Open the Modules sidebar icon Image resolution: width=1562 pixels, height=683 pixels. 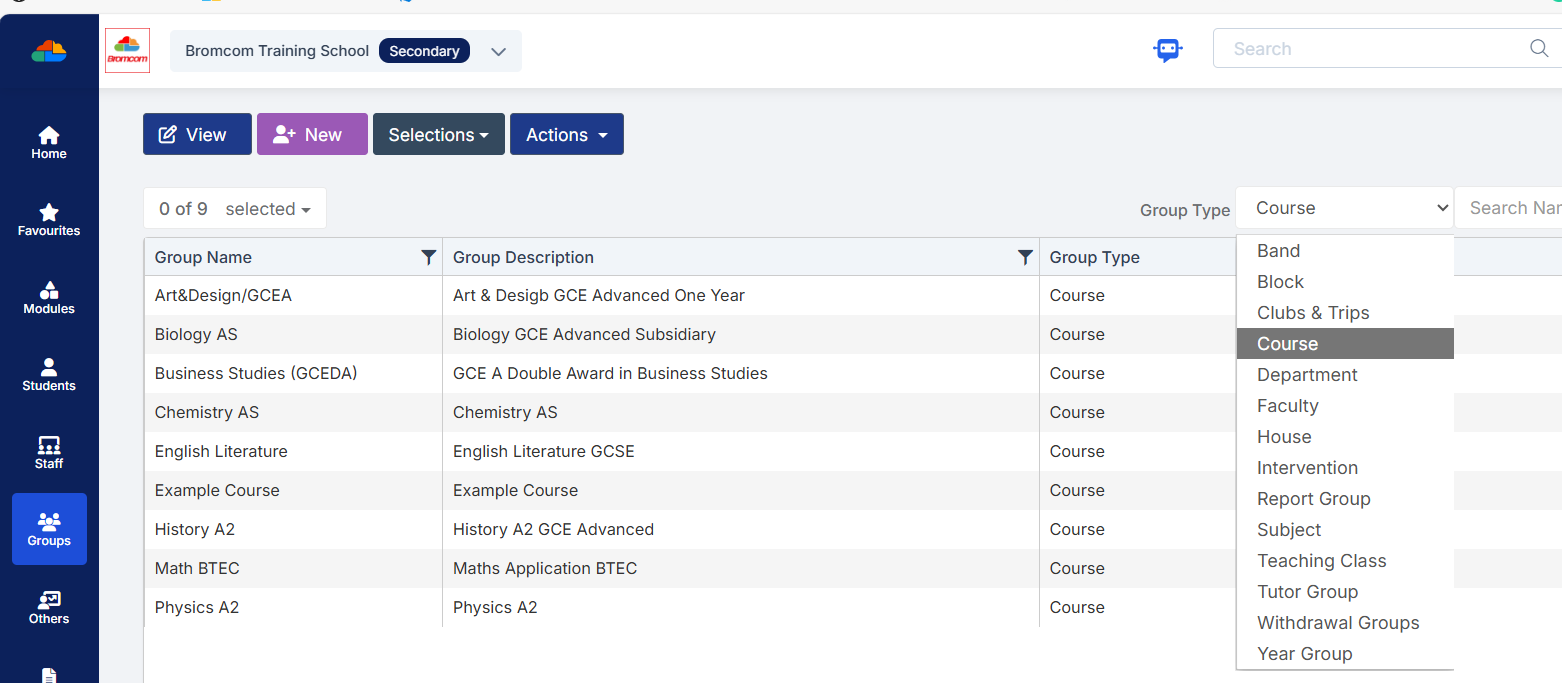pos(48,297)
